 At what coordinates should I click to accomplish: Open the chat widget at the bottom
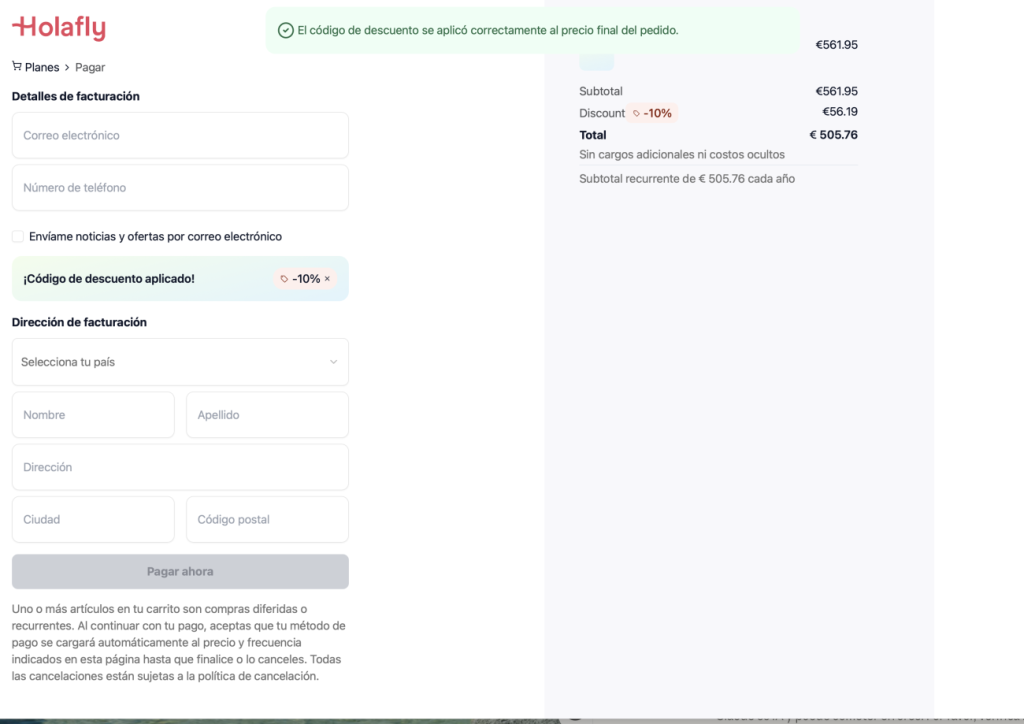[577, 718]
